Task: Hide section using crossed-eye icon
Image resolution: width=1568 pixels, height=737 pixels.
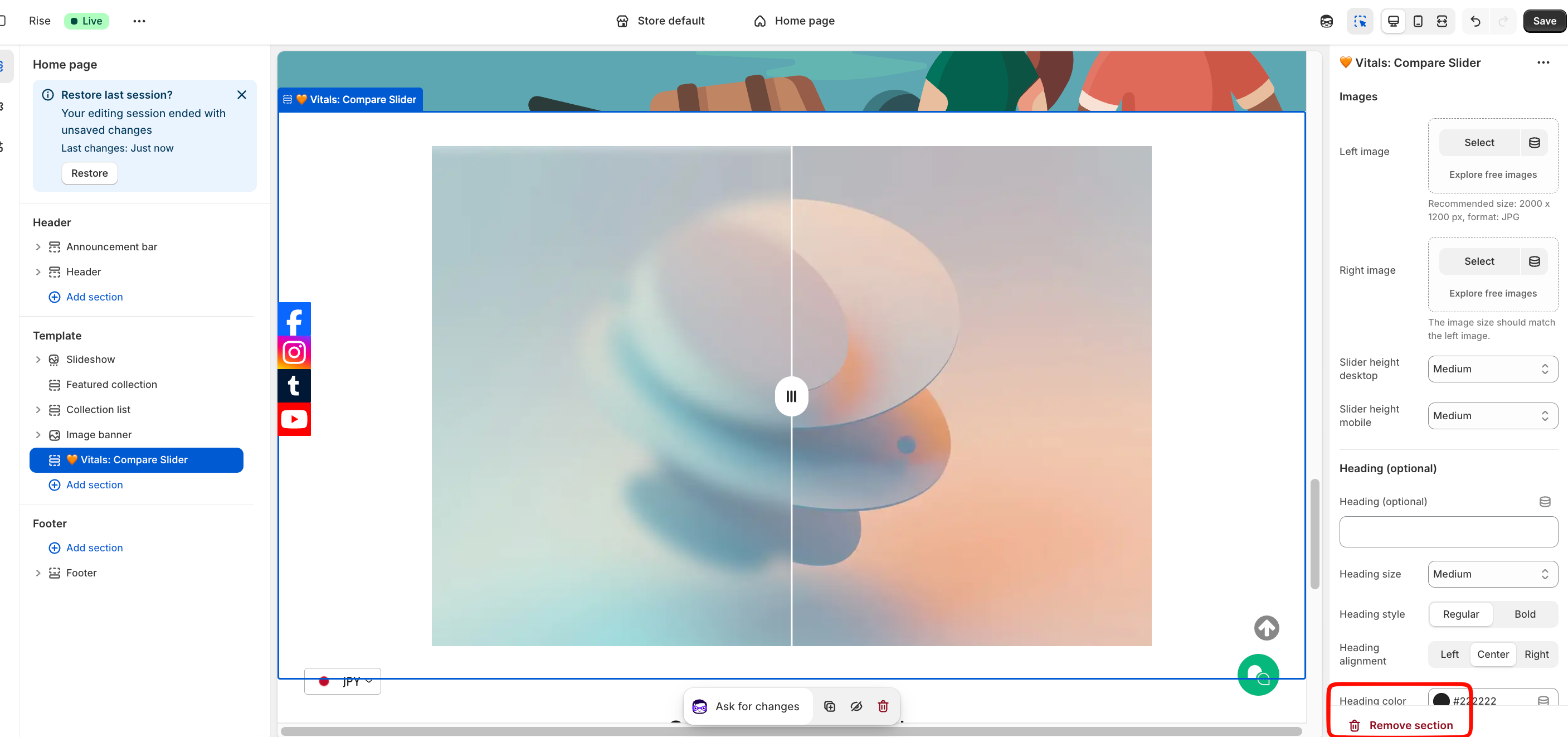Action: click(856, 706)
